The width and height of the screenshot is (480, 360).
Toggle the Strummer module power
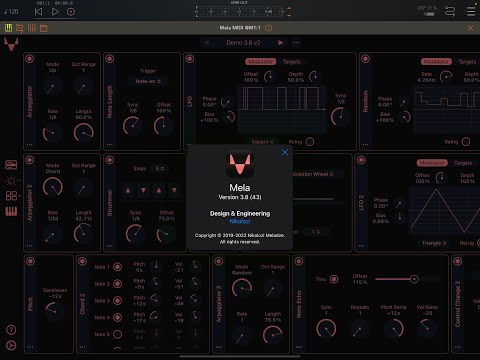tap(109, 160)
